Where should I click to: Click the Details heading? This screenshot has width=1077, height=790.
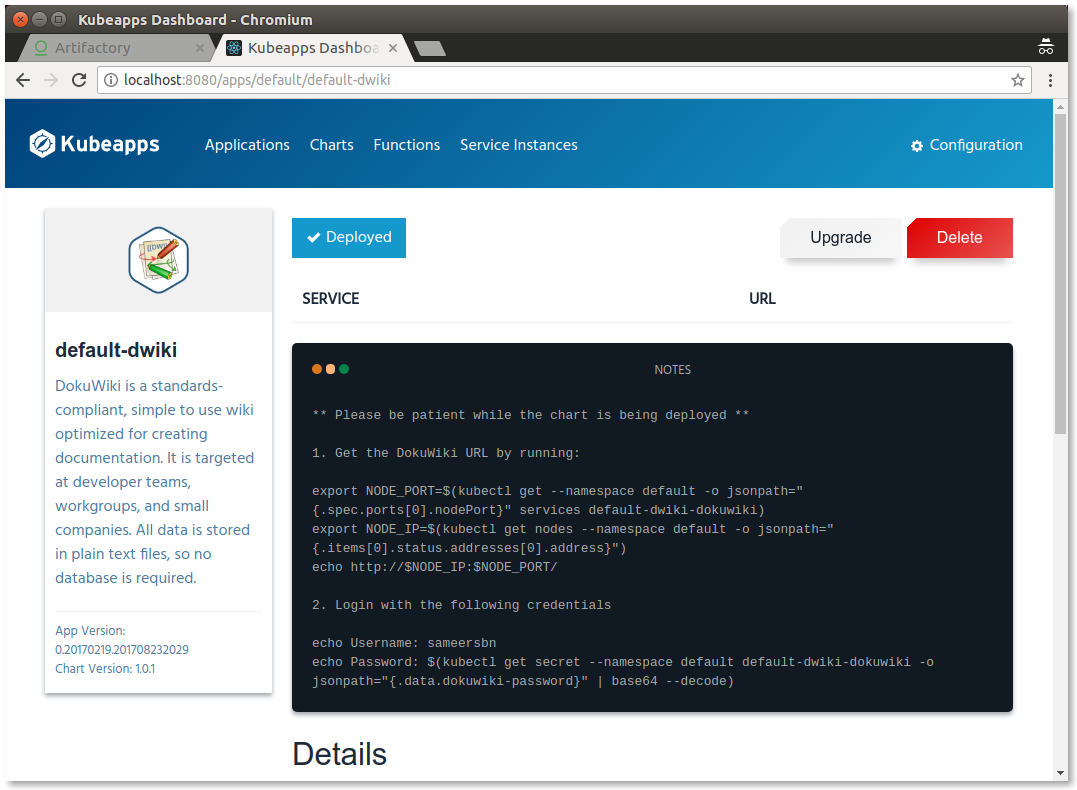(339, 754)
